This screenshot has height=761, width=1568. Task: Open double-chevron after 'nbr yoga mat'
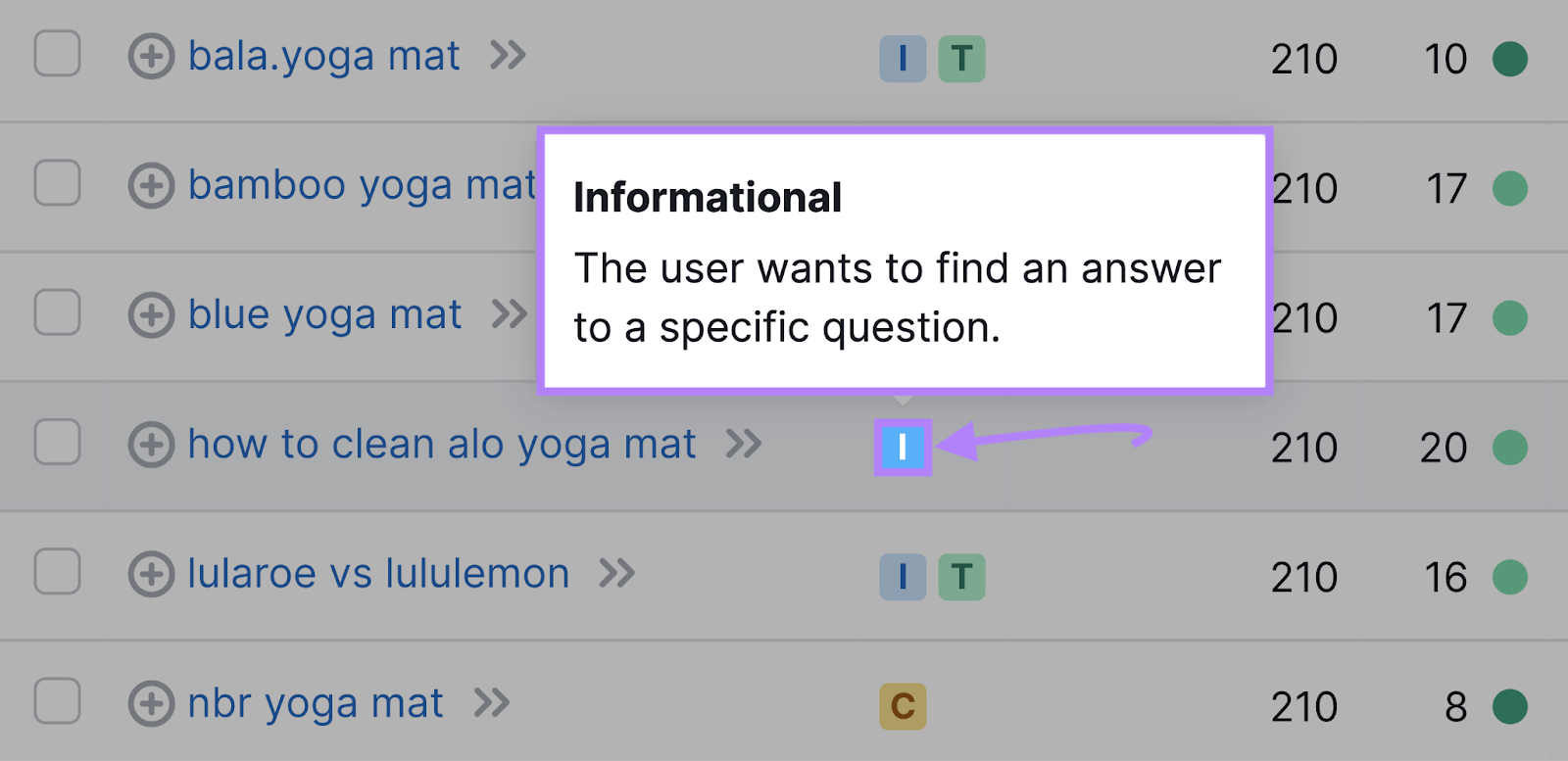[492, 703]
